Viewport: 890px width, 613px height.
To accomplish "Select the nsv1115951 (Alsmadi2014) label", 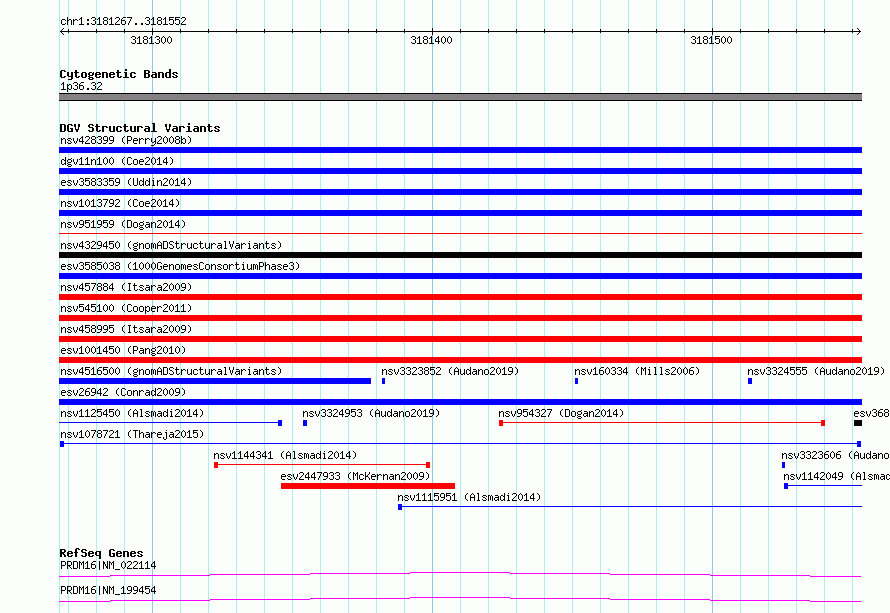I will point(469,497).
